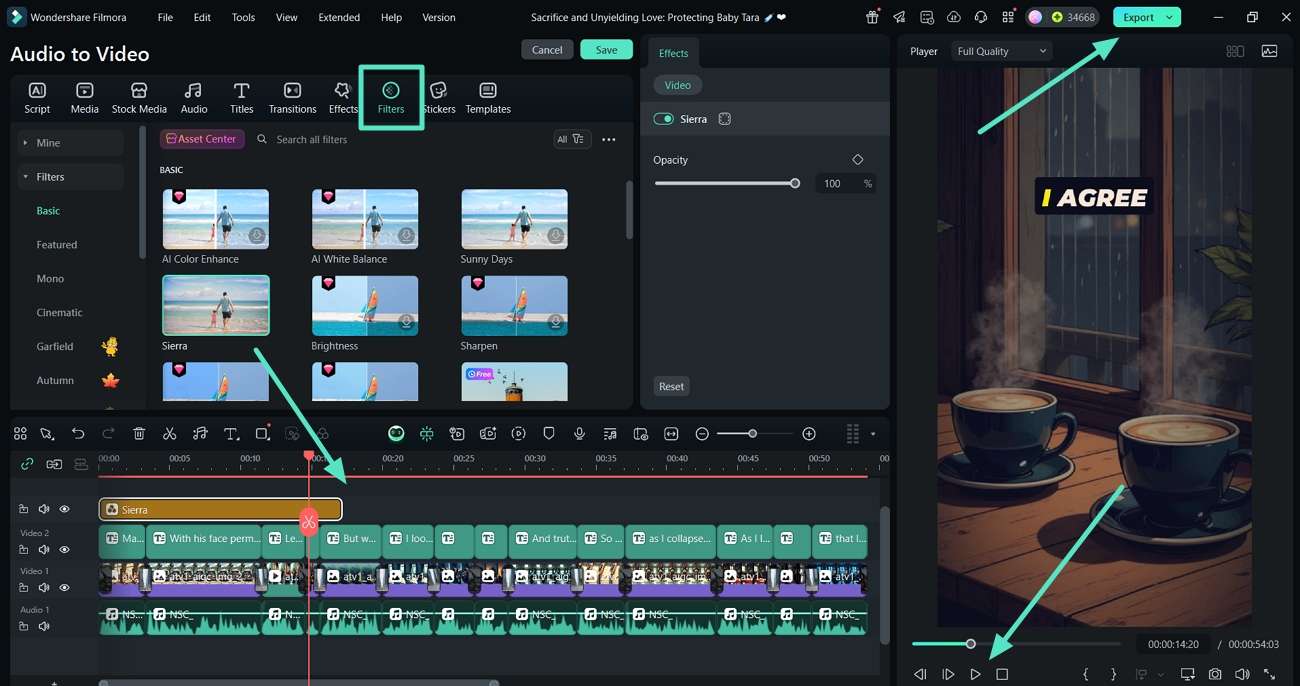Viewport: 1300px width, 686px height.
Task: Open the scope waveform icon above player
Action: point(1269,51)
